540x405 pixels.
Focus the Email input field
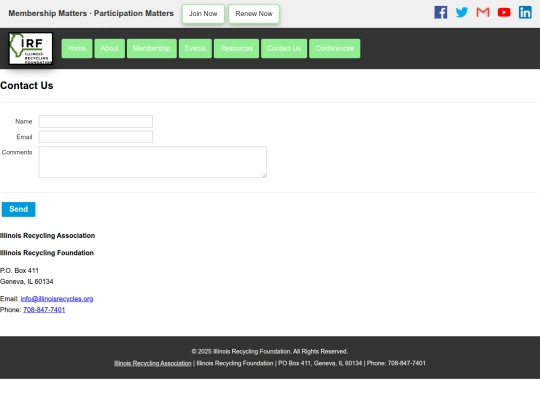tap(96, 137)
